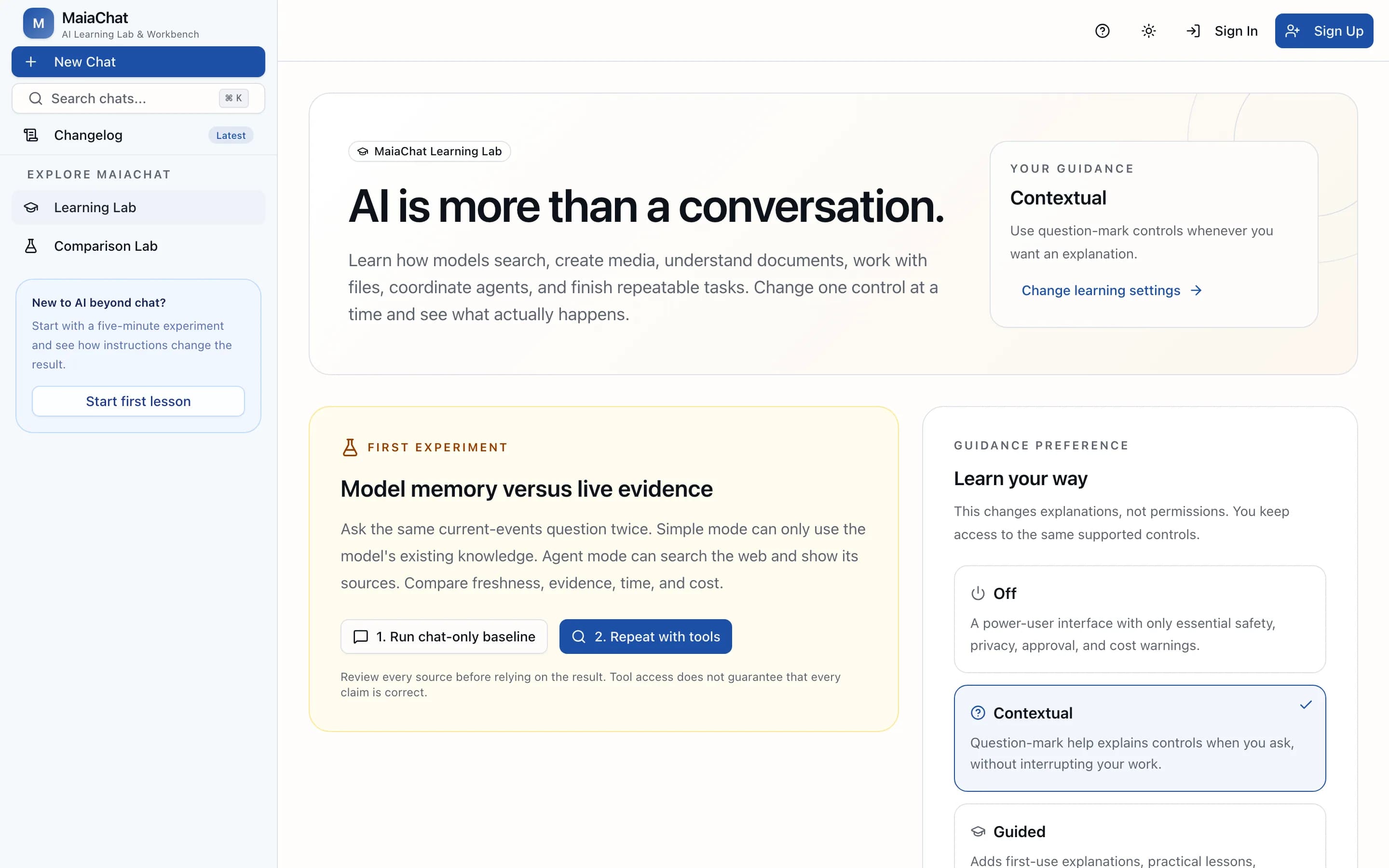
Task: Open Comparison Lab in the sidebar
Action: (138, 246)
